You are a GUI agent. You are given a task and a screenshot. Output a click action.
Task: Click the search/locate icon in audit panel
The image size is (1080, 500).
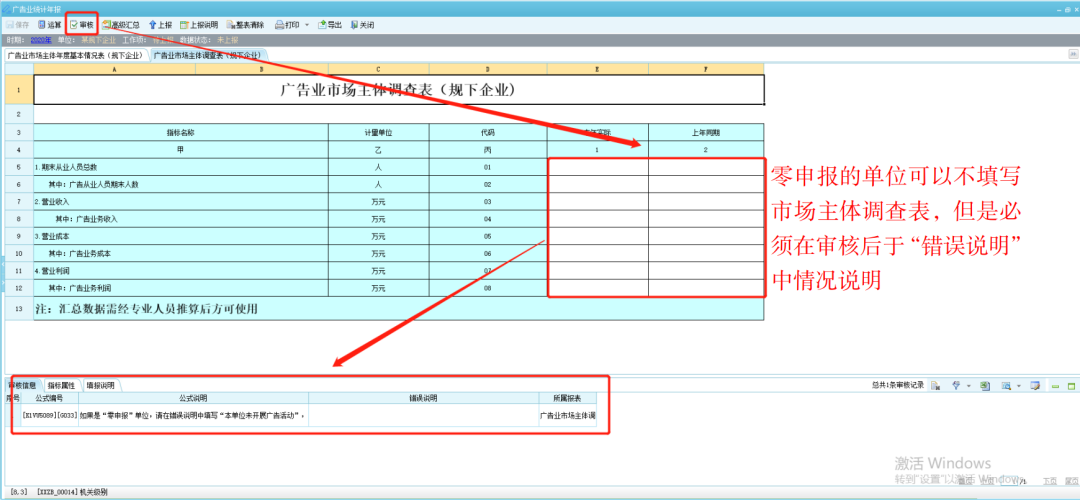[x=1006, y=386]
